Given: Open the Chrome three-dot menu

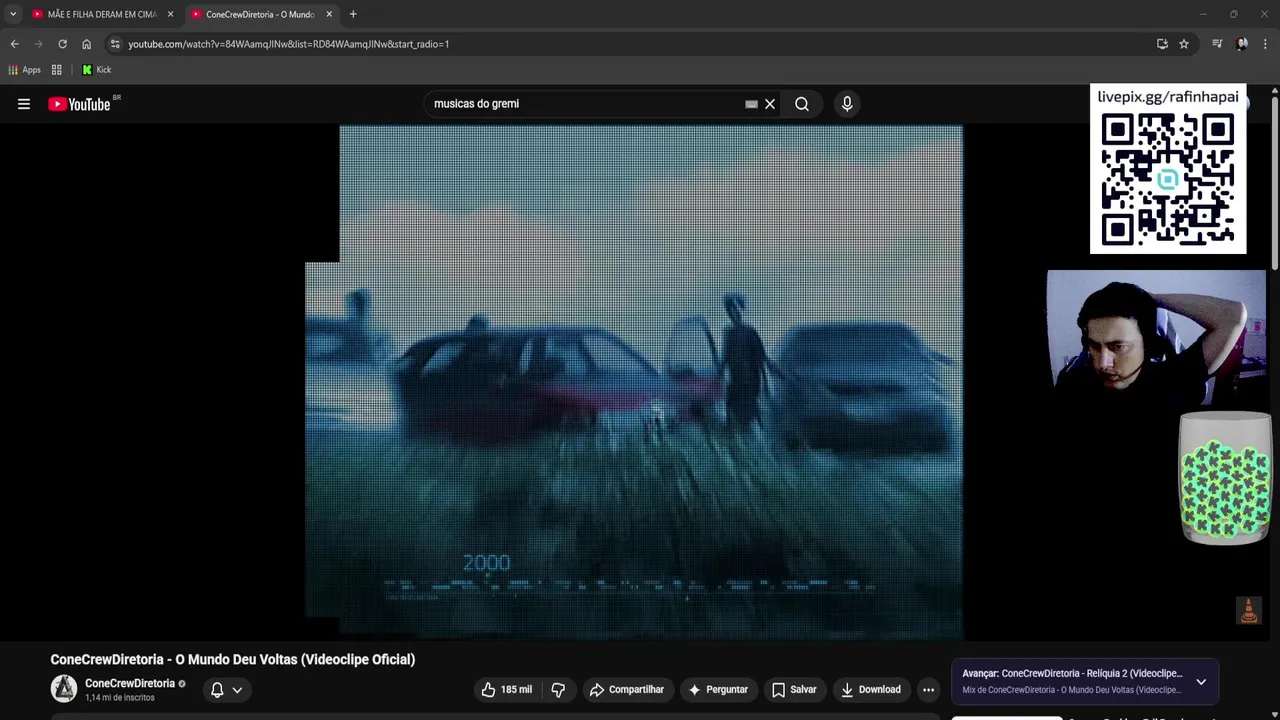Looking at the screenshot, I should pos(1265,44).
